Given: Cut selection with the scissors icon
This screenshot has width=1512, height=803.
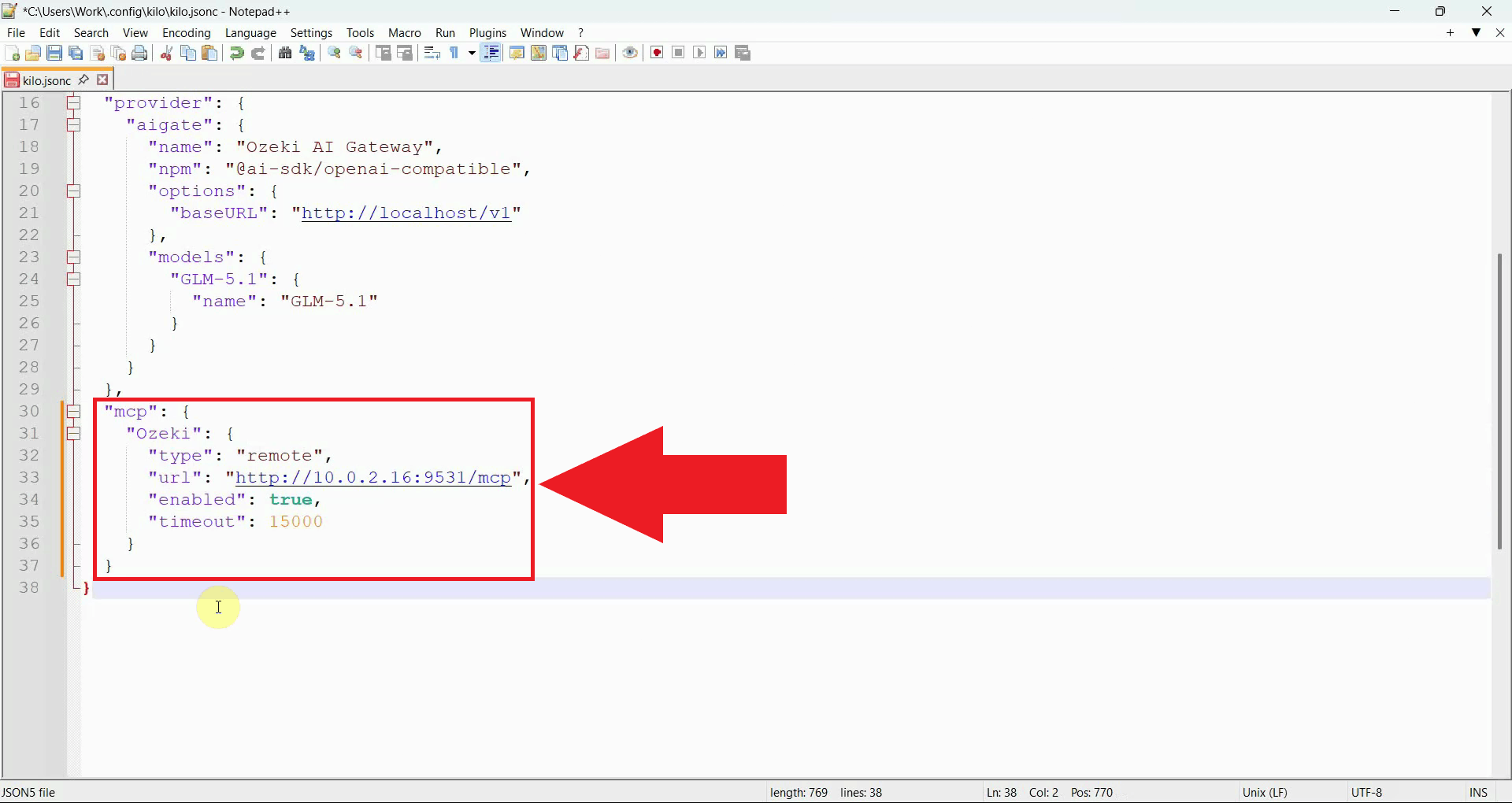Looking at the screenshot, I should coord(166,53).
